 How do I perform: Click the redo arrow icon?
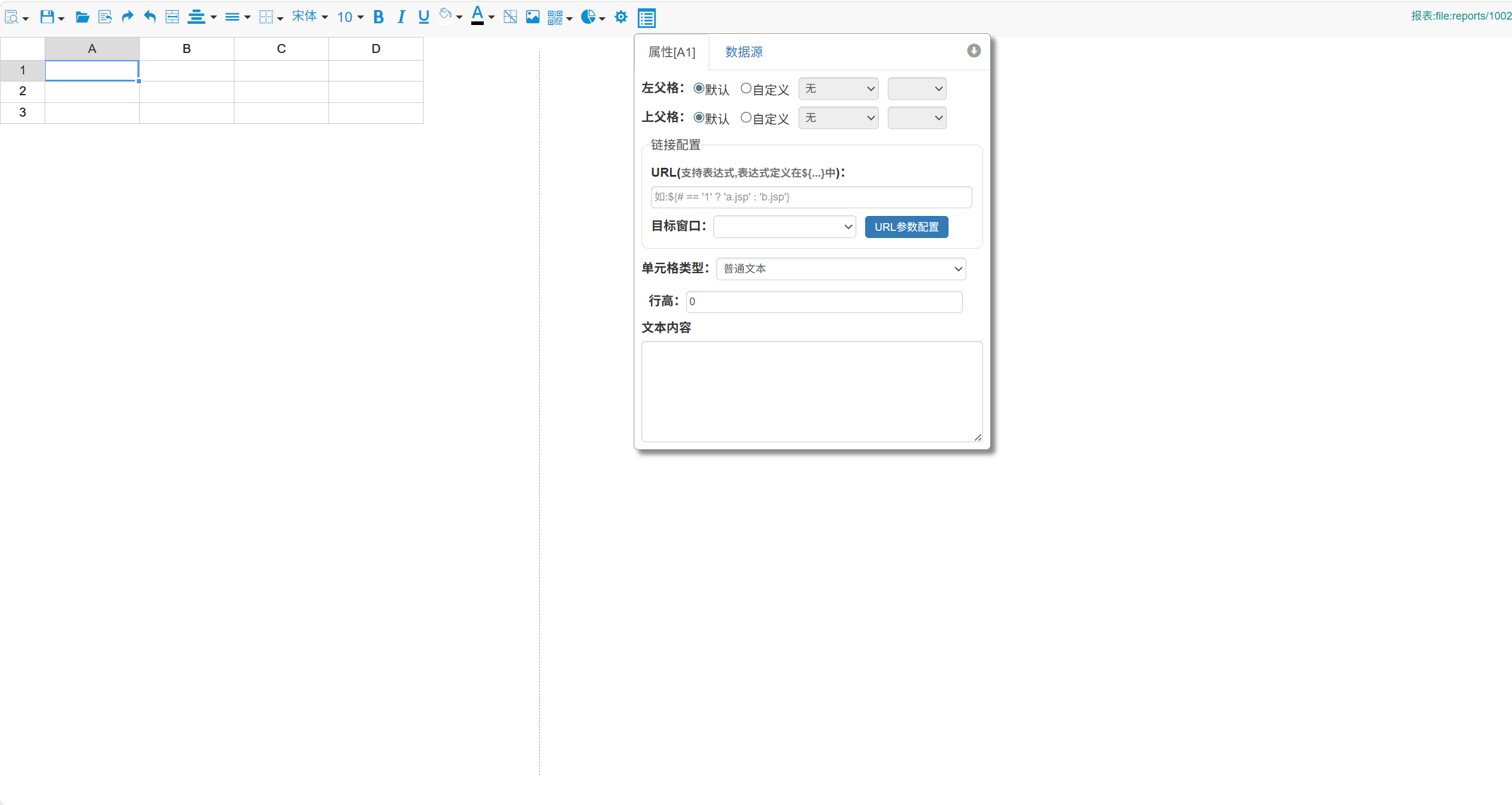point(127,17)
